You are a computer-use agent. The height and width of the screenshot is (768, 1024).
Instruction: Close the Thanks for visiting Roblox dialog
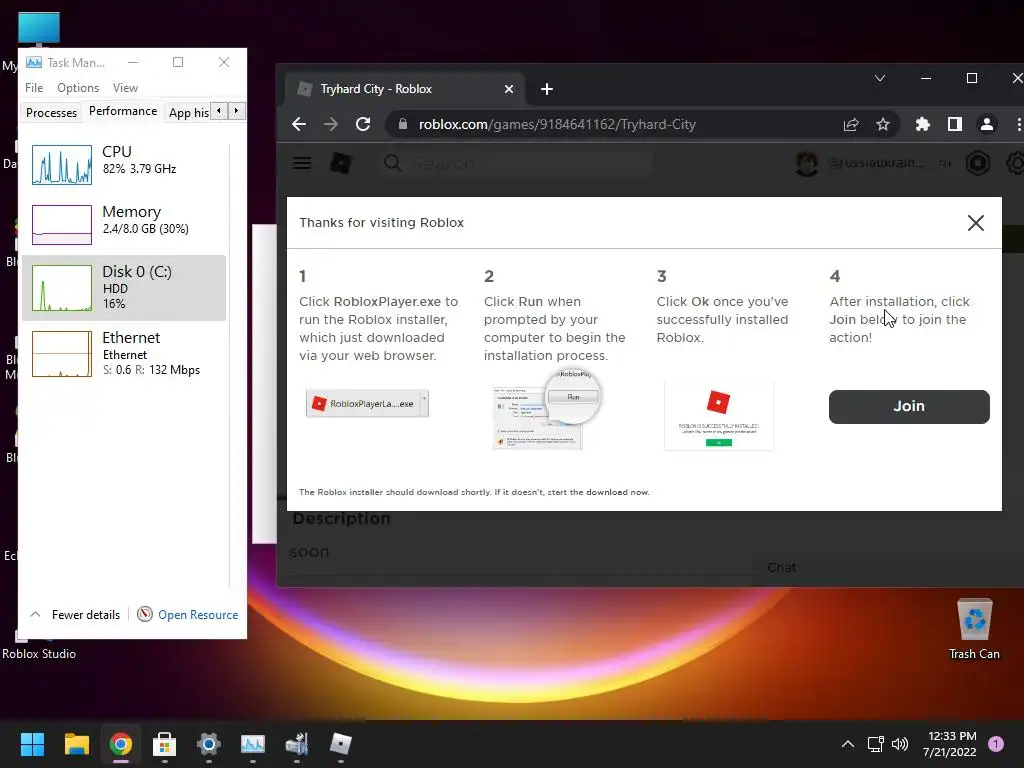tap(976, 223)
